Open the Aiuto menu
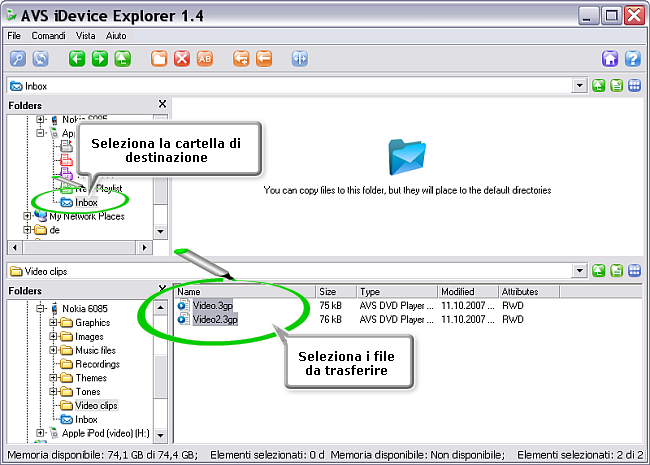Screen dimensions: 650x465 (x=116, y=36)
